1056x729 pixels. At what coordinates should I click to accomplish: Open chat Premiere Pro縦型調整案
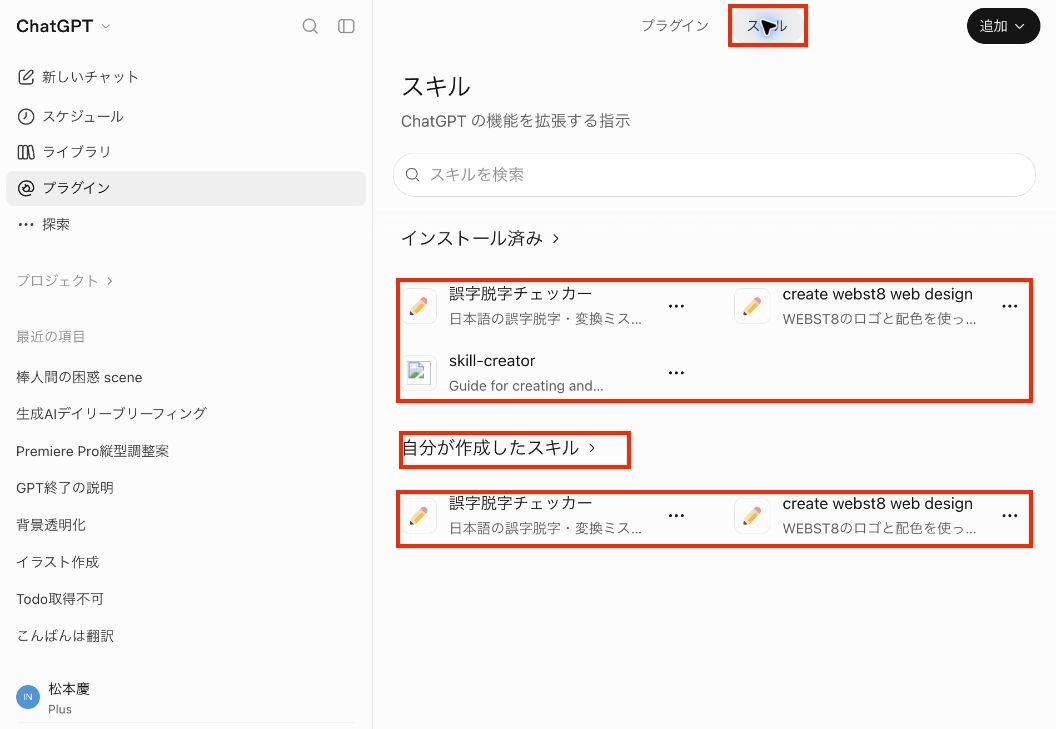click(92, 451)
